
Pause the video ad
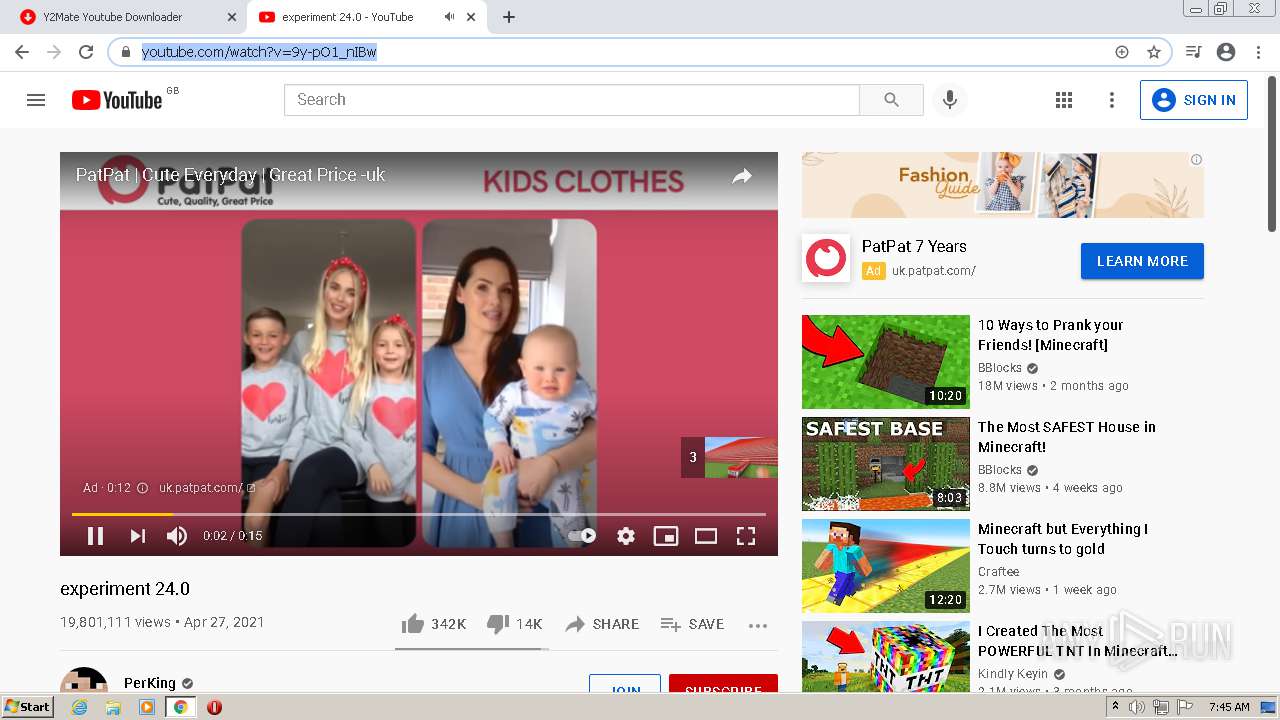95,536
